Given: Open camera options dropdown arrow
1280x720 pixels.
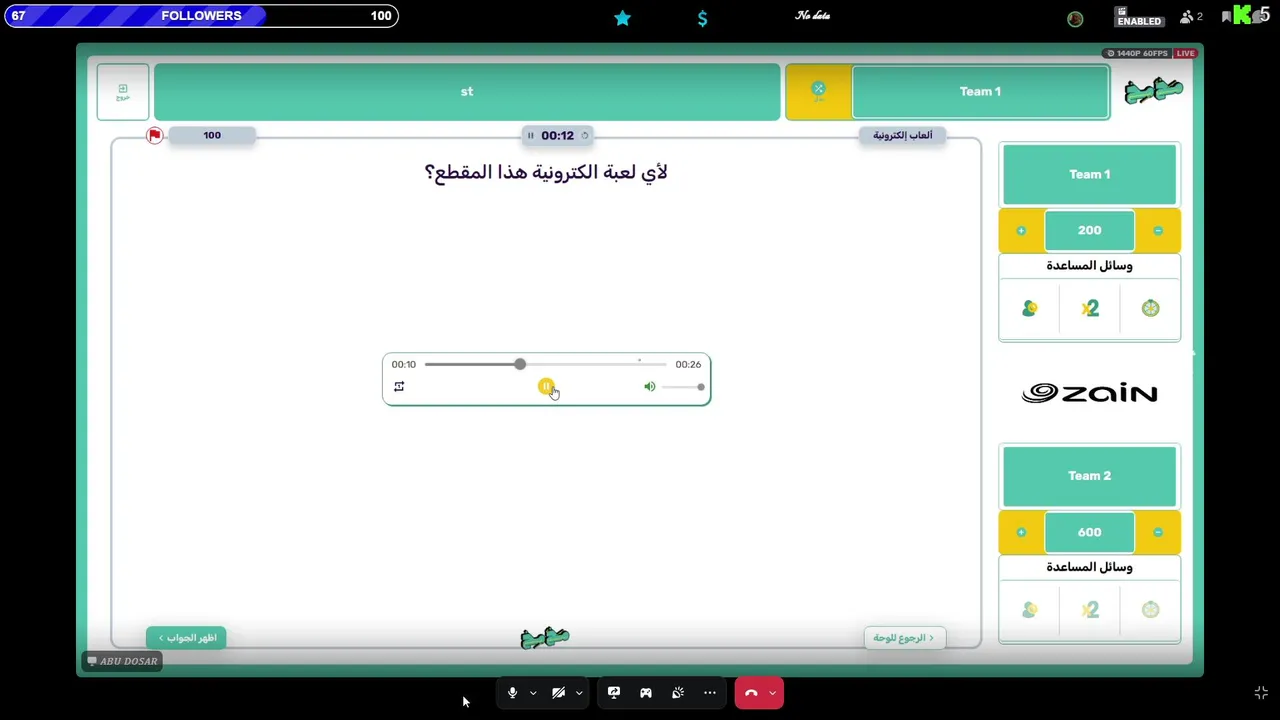Looking at the screenshot, I should click(x=579, y=693).
